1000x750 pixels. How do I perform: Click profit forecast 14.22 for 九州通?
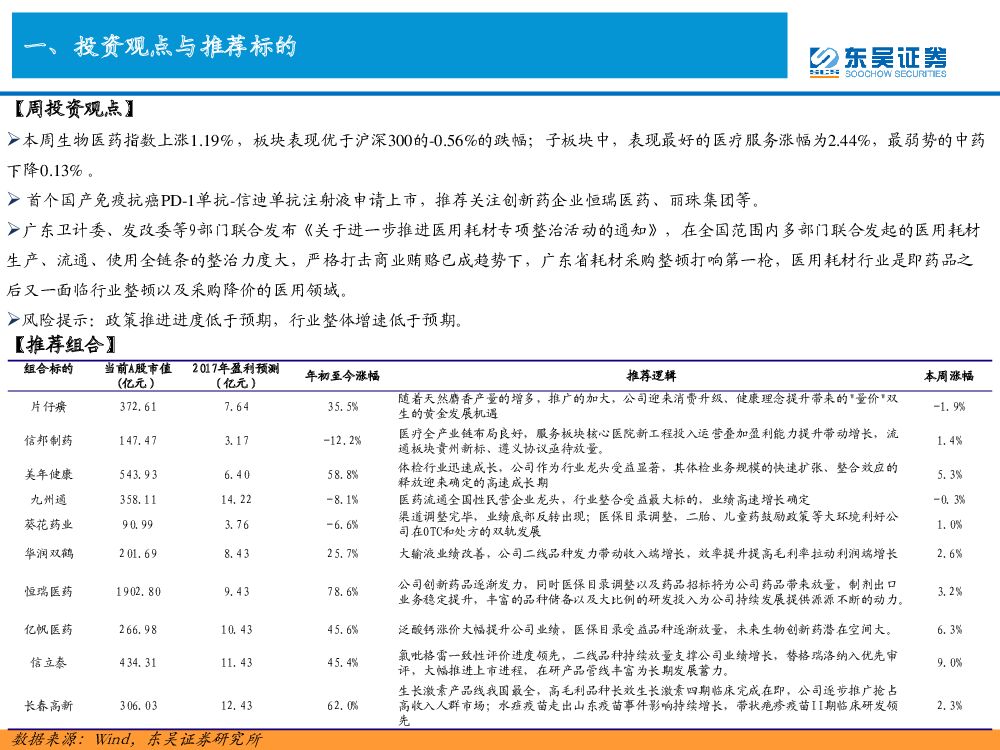point(237,499)
